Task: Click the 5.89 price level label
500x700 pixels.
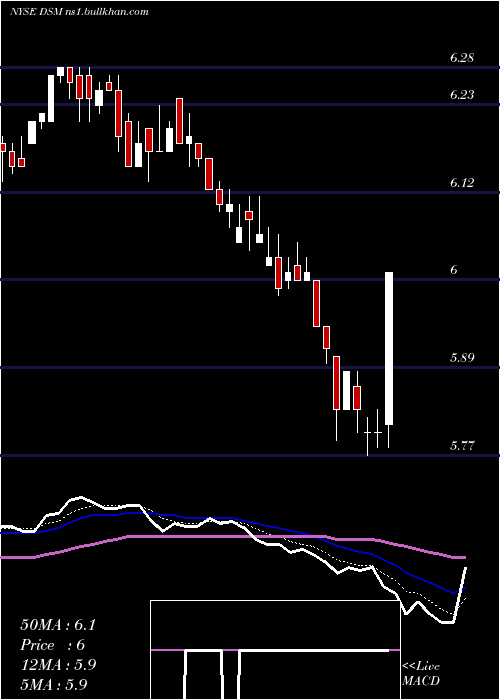Action: pos(462,358)
